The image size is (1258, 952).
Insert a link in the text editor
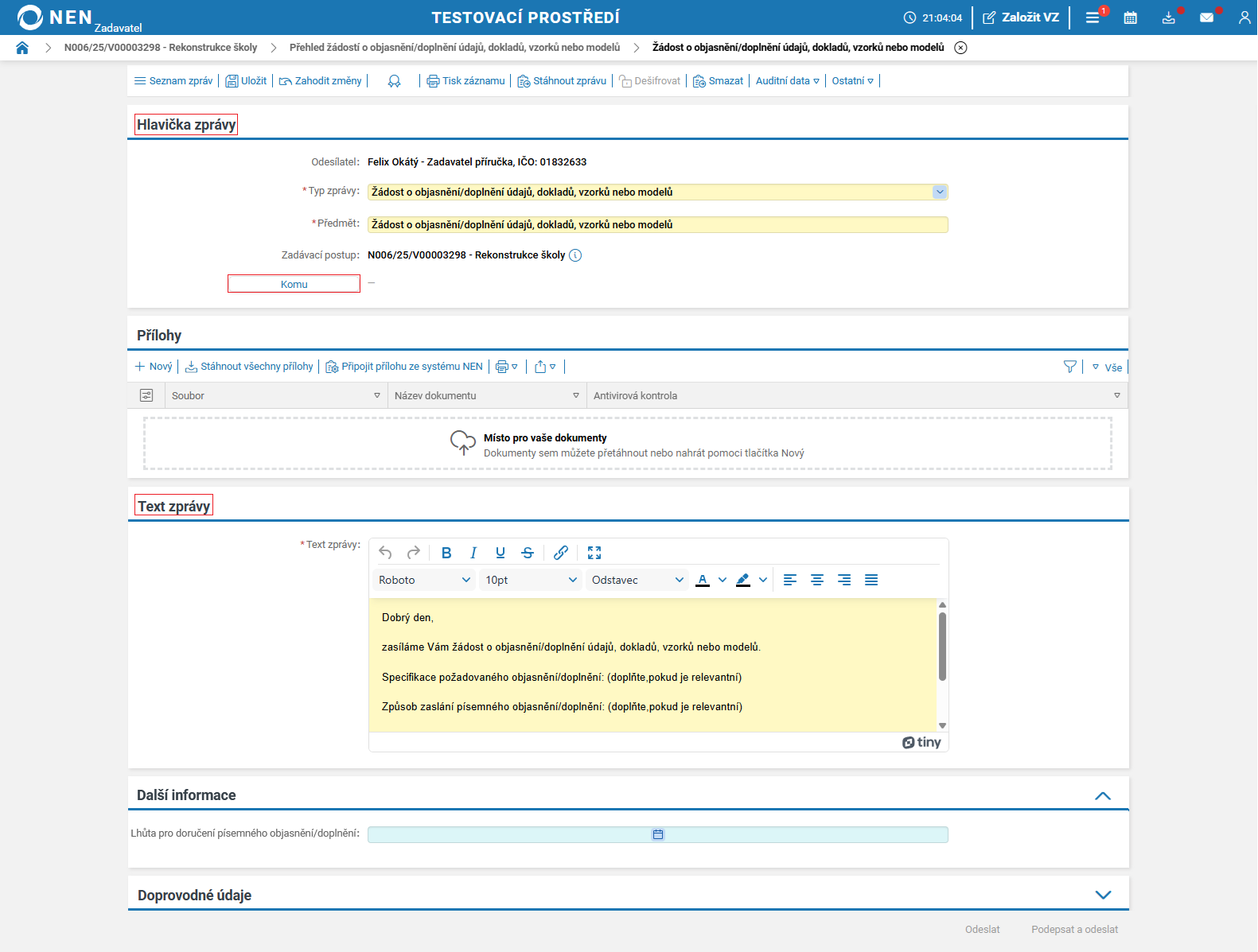click(x=561, y=553)
